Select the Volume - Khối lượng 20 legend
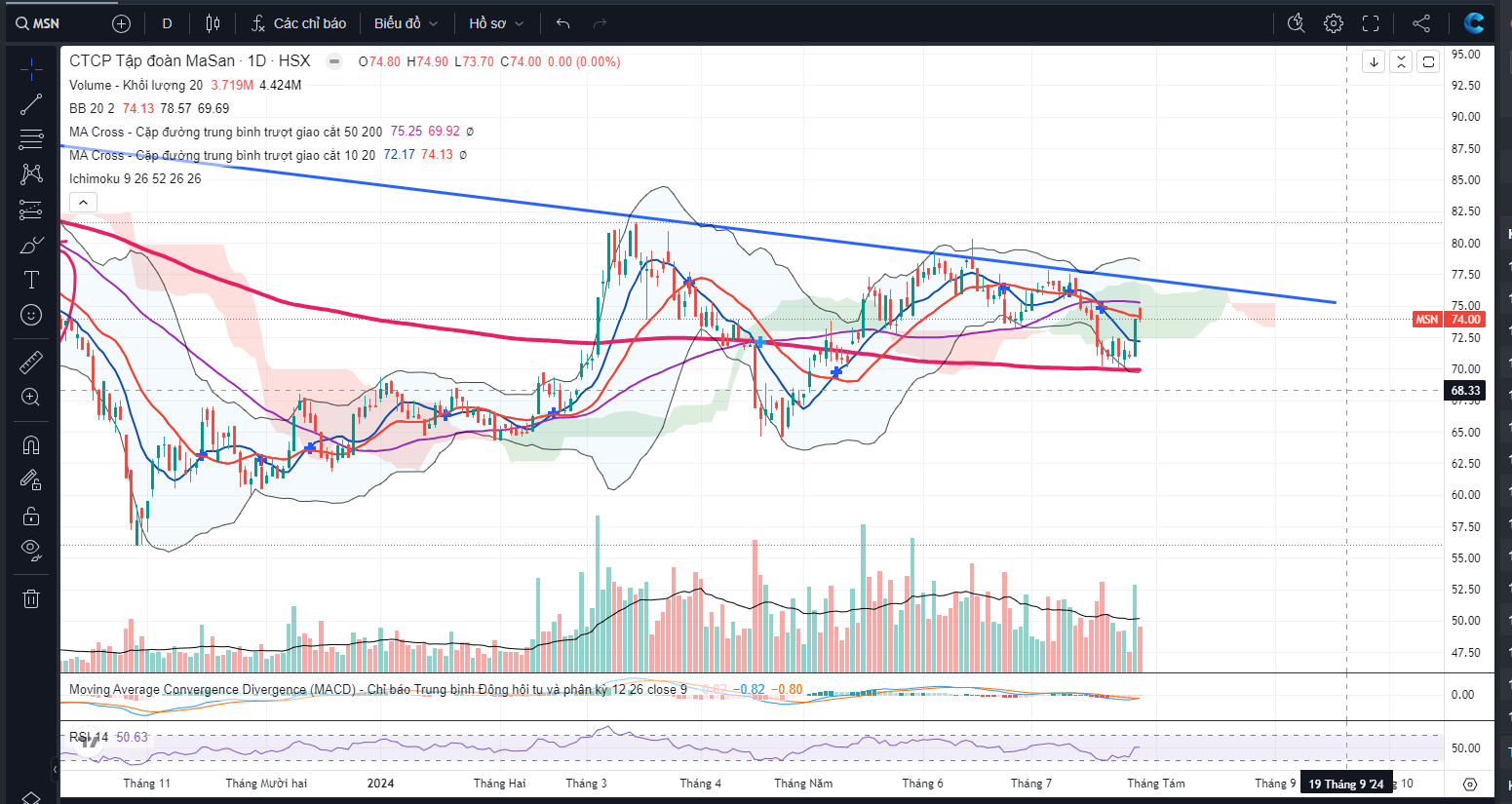Screen dimensions: 1512x804 (x=136, y=85)
